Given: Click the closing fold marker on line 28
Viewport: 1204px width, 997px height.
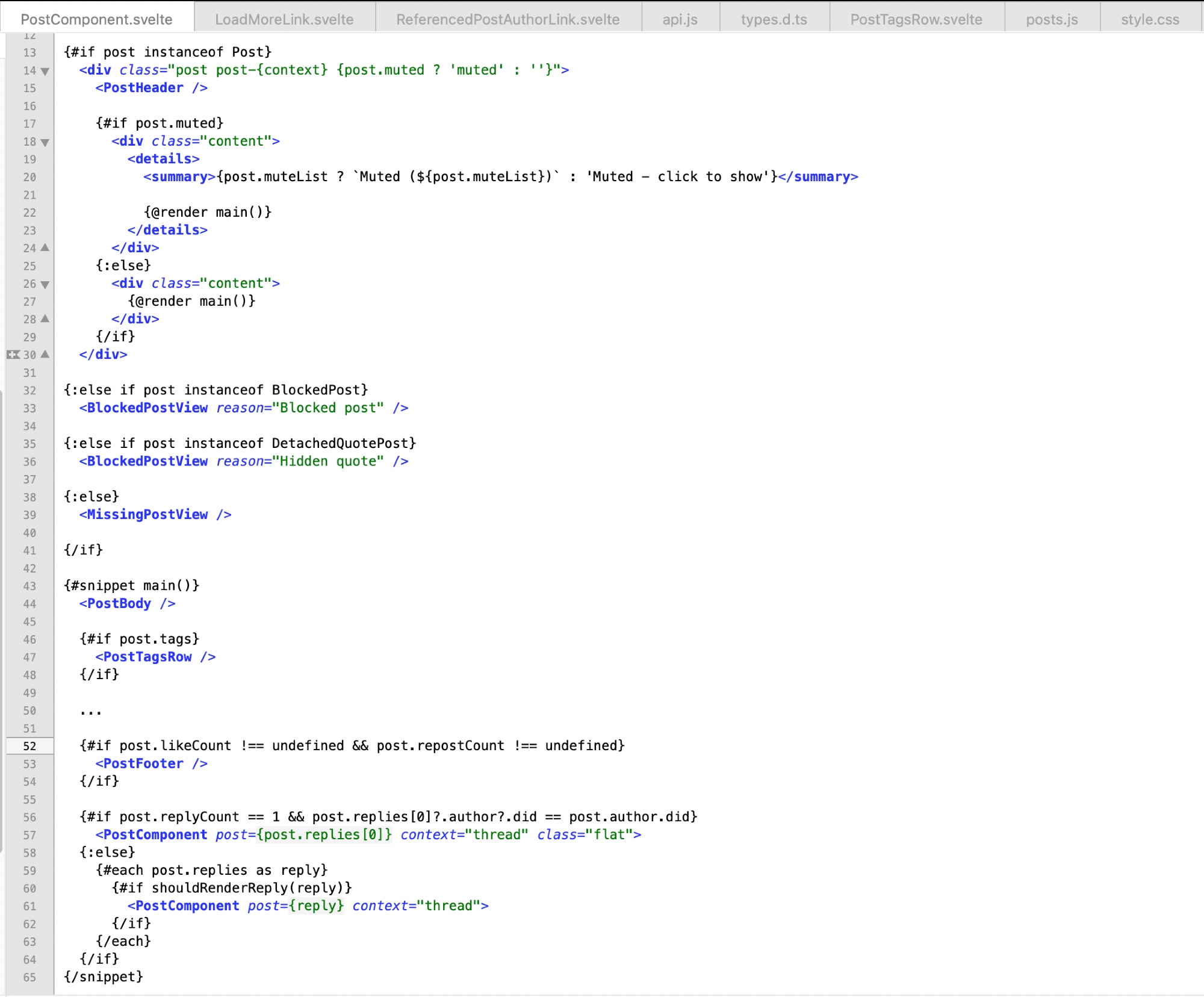Looking at the screenshot, I should (45, 318).
